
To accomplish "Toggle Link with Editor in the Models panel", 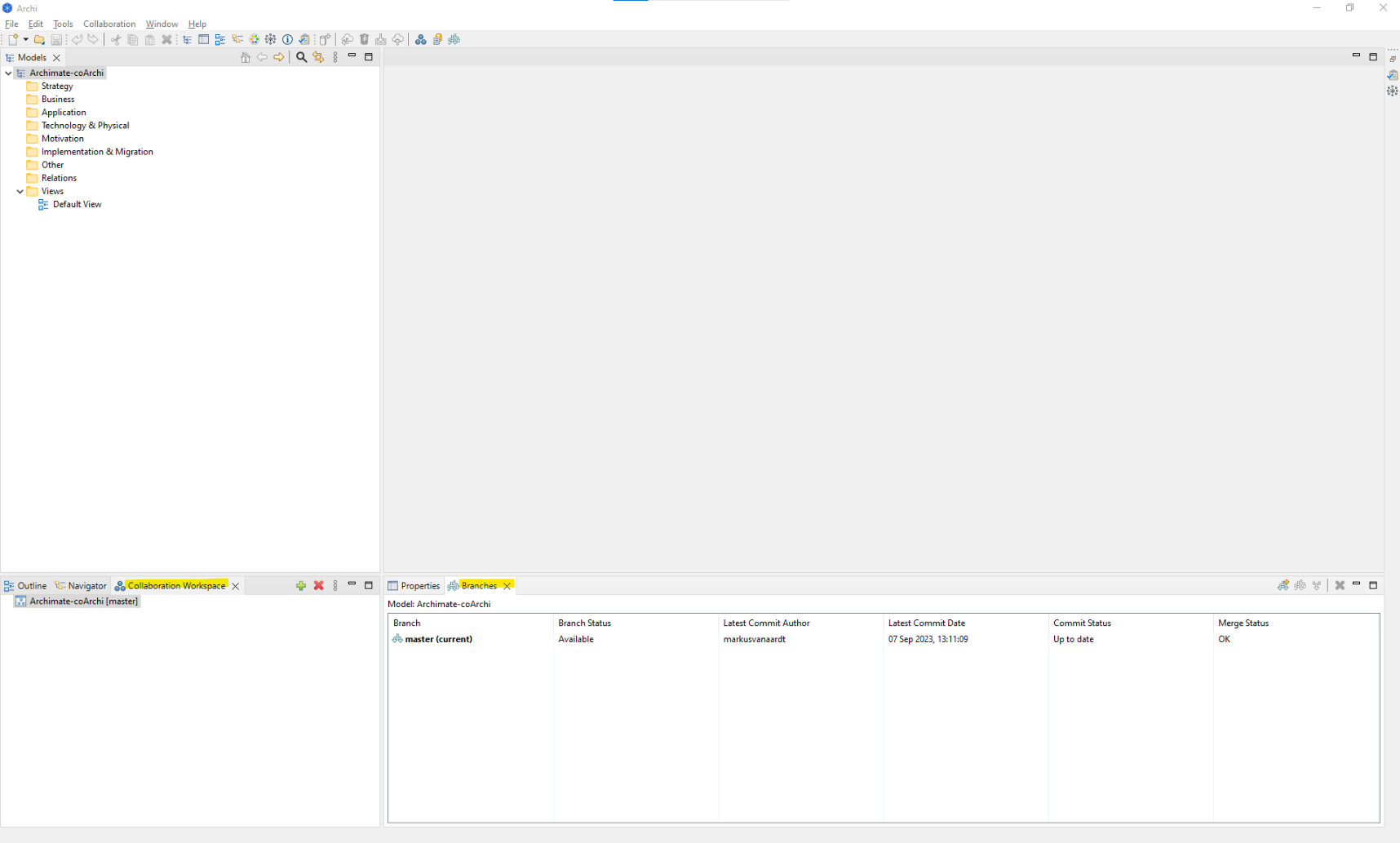I will pyautogui.click(x=318, y=57).
